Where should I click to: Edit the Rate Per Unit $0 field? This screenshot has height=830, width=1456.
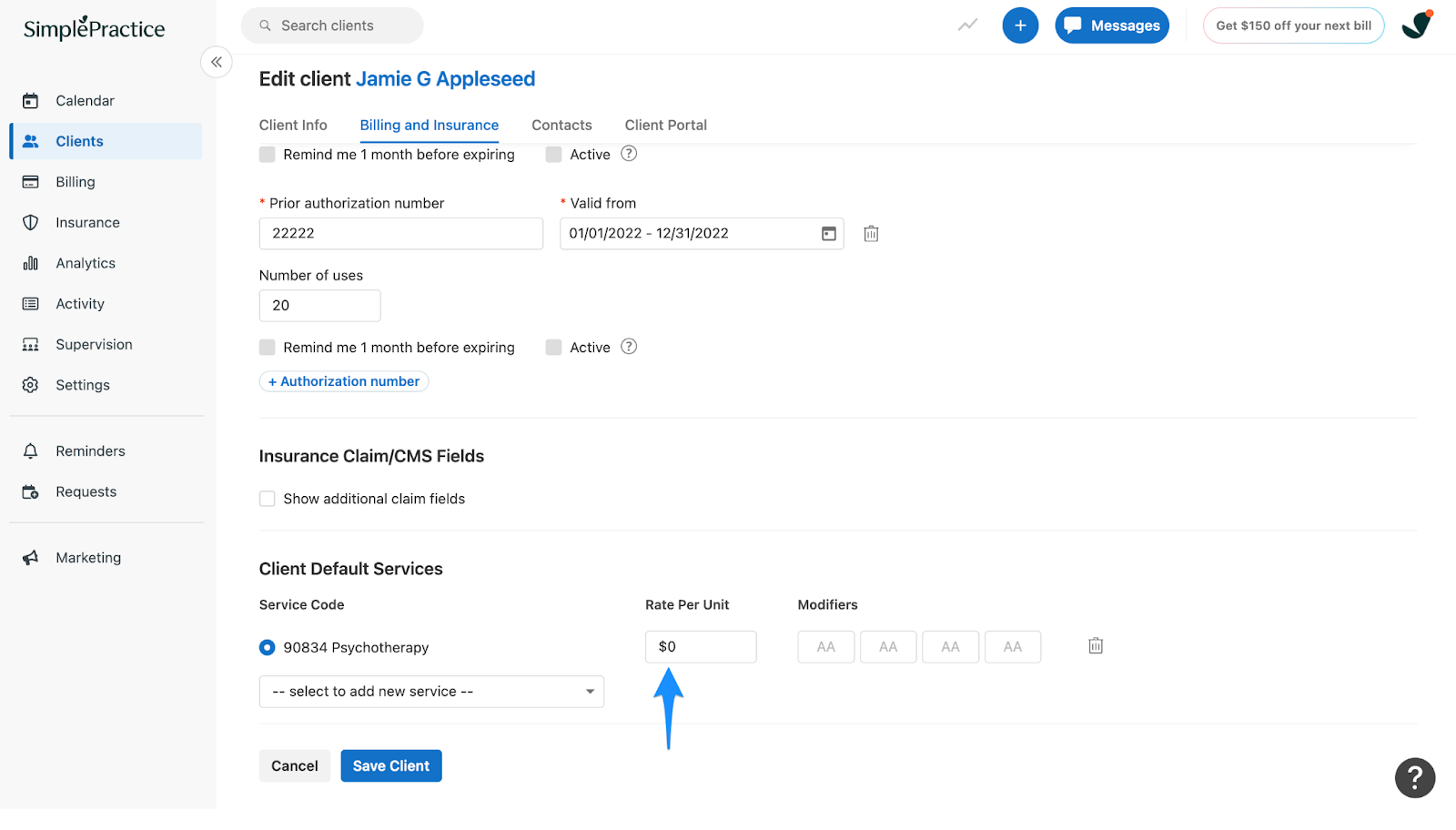701,647
